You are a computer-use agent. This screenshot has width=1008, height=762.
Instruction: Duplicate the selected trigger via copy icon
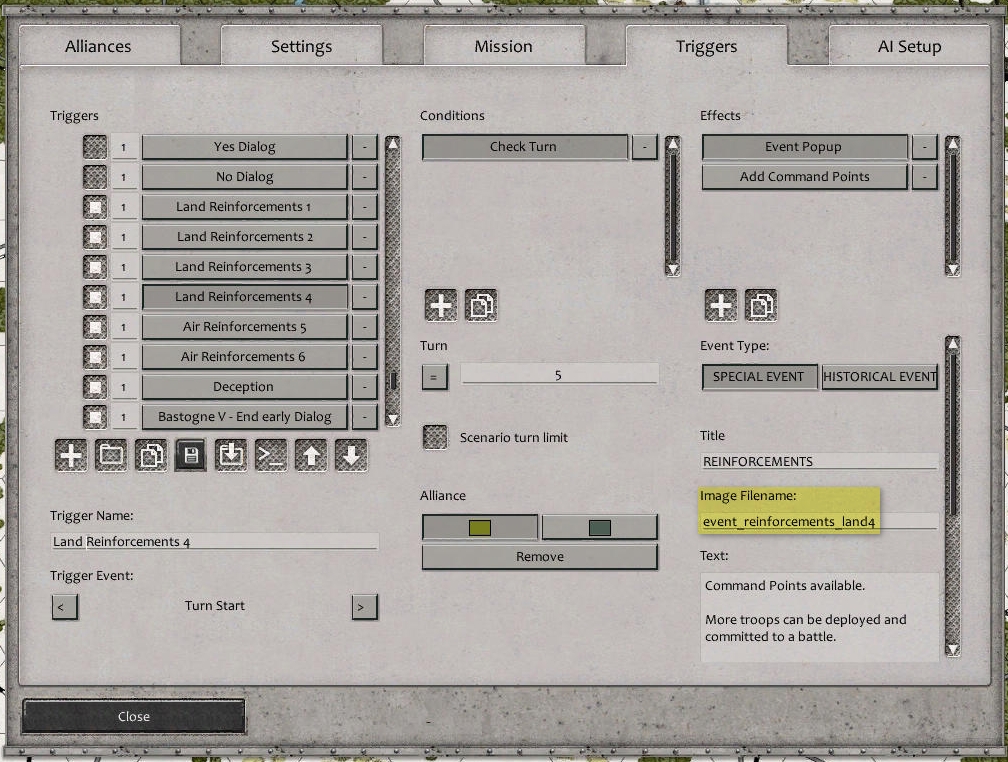150,454
